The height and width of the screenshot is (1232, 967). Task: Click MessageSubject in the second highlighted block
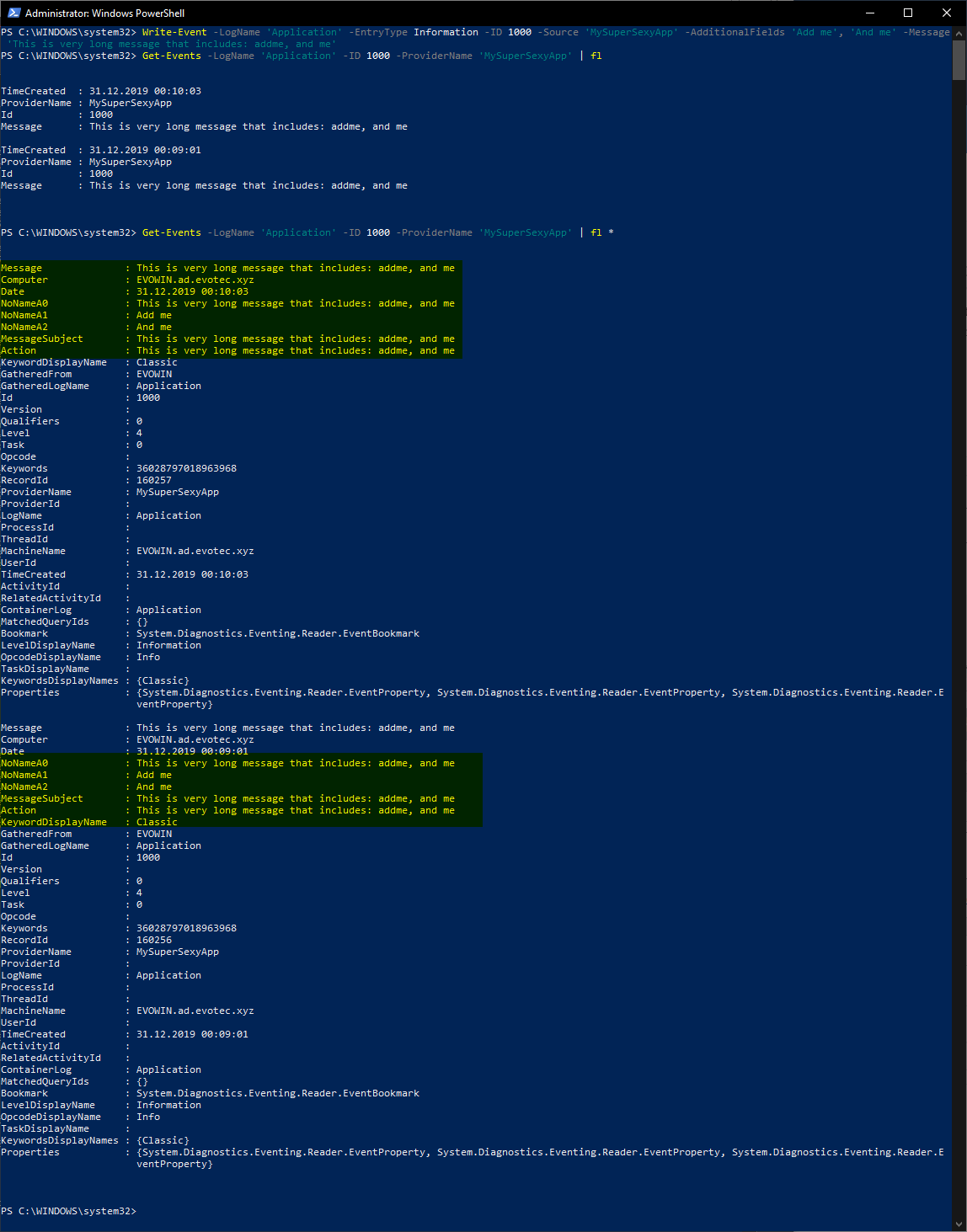click(x=42, y=798)
